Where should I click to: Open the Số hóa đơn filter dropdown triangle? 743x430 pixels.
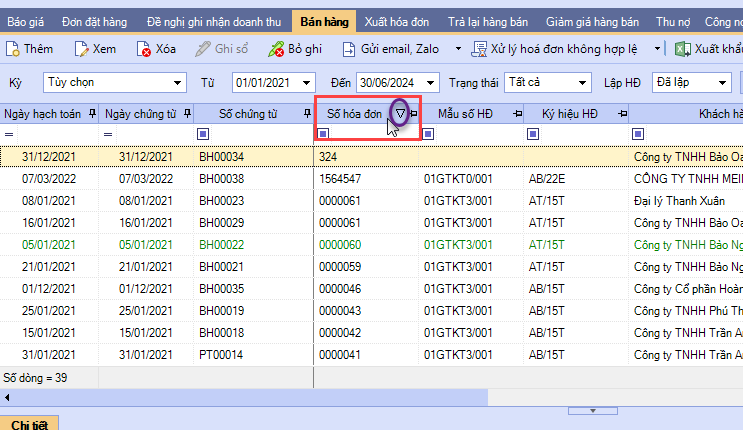(400, 114)
